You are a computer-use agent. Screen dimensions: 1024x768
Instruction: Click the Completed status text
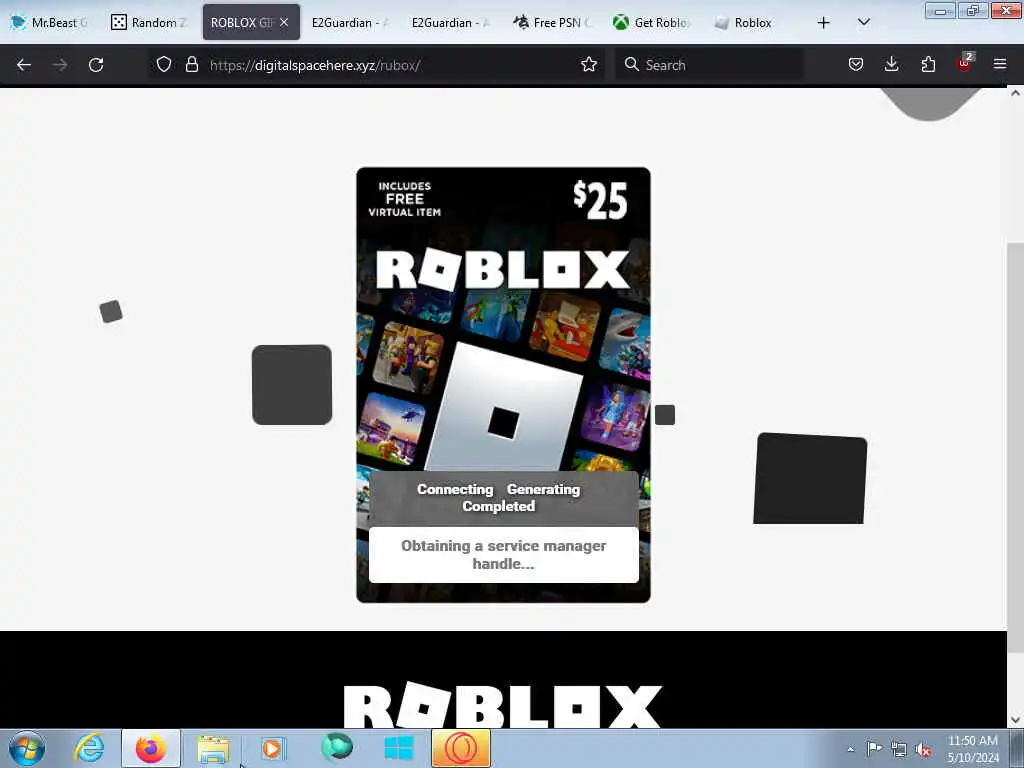(x=499, y=506)
